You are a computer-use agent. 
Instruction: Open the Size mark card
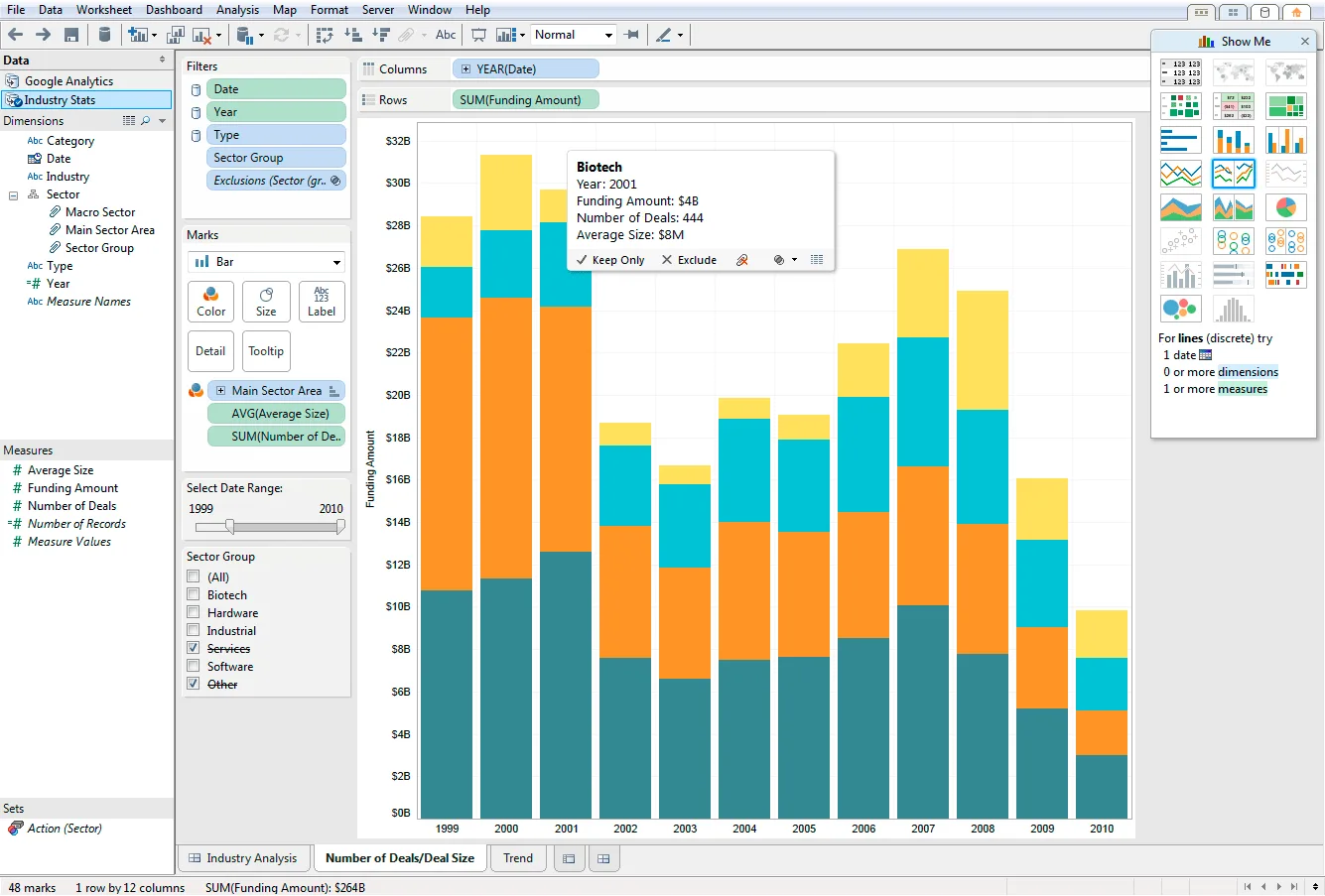click(x=266, y=302)
